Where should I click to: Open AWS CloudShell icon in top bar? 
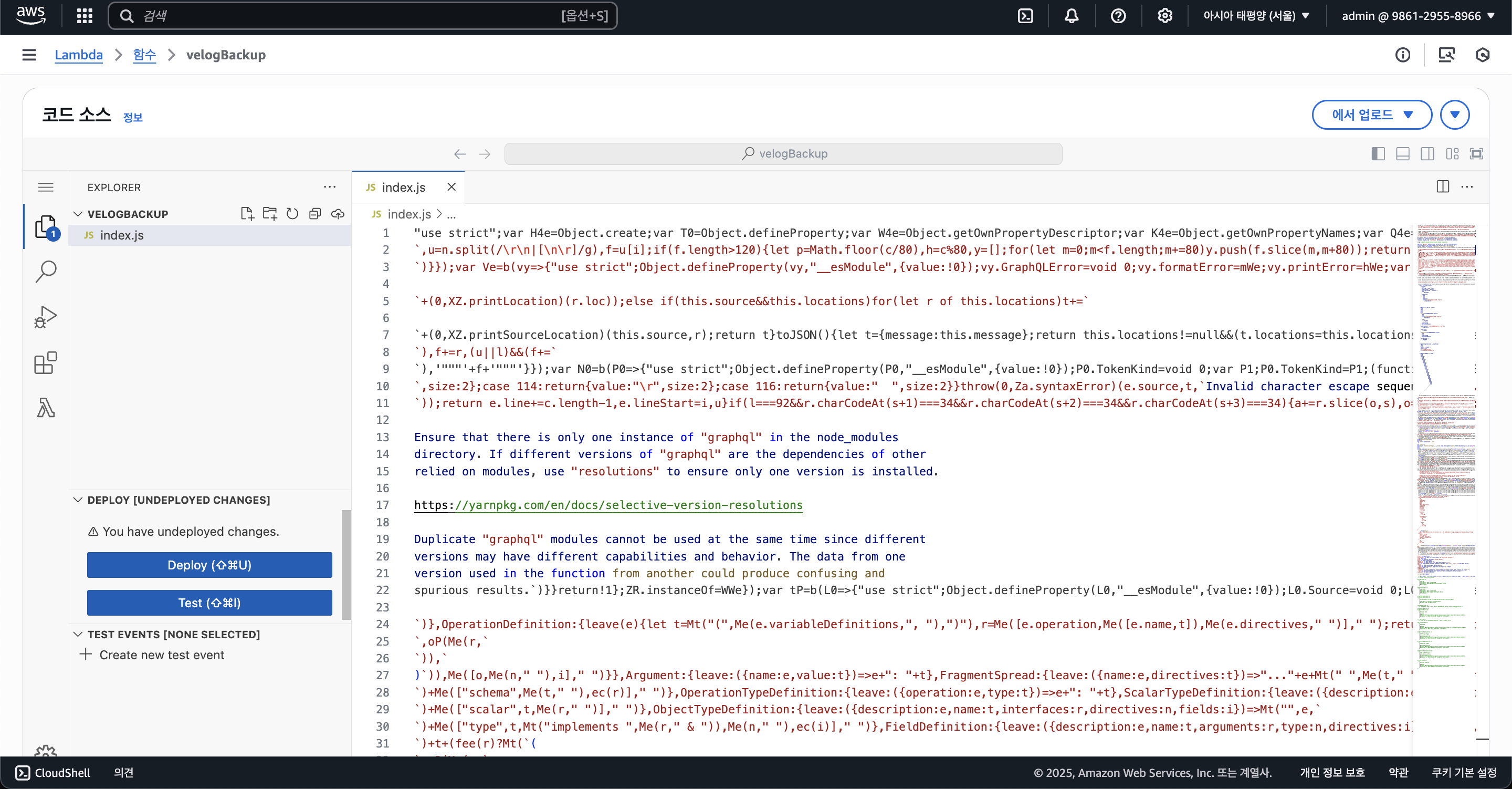(x=1025, y=16)
